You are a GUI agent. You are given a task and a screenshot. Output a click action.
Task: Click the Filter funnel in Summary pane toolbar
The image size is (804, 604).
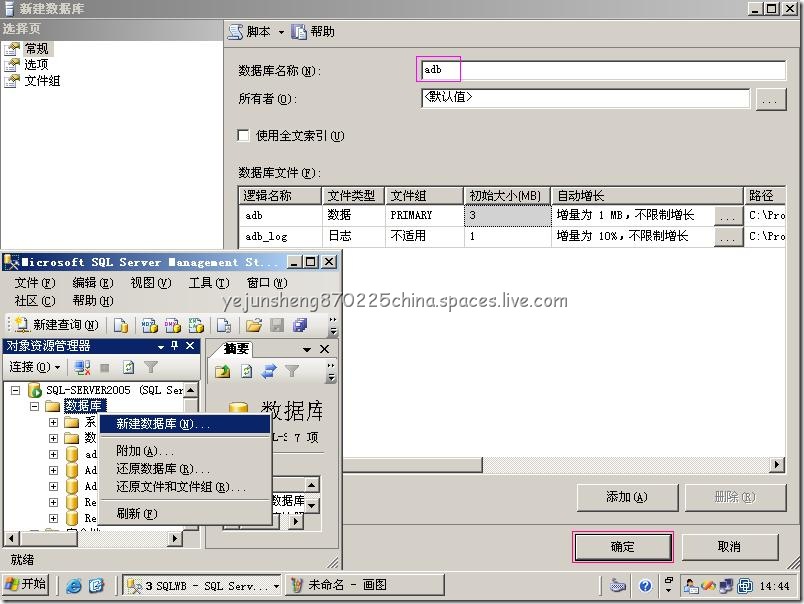292,371
